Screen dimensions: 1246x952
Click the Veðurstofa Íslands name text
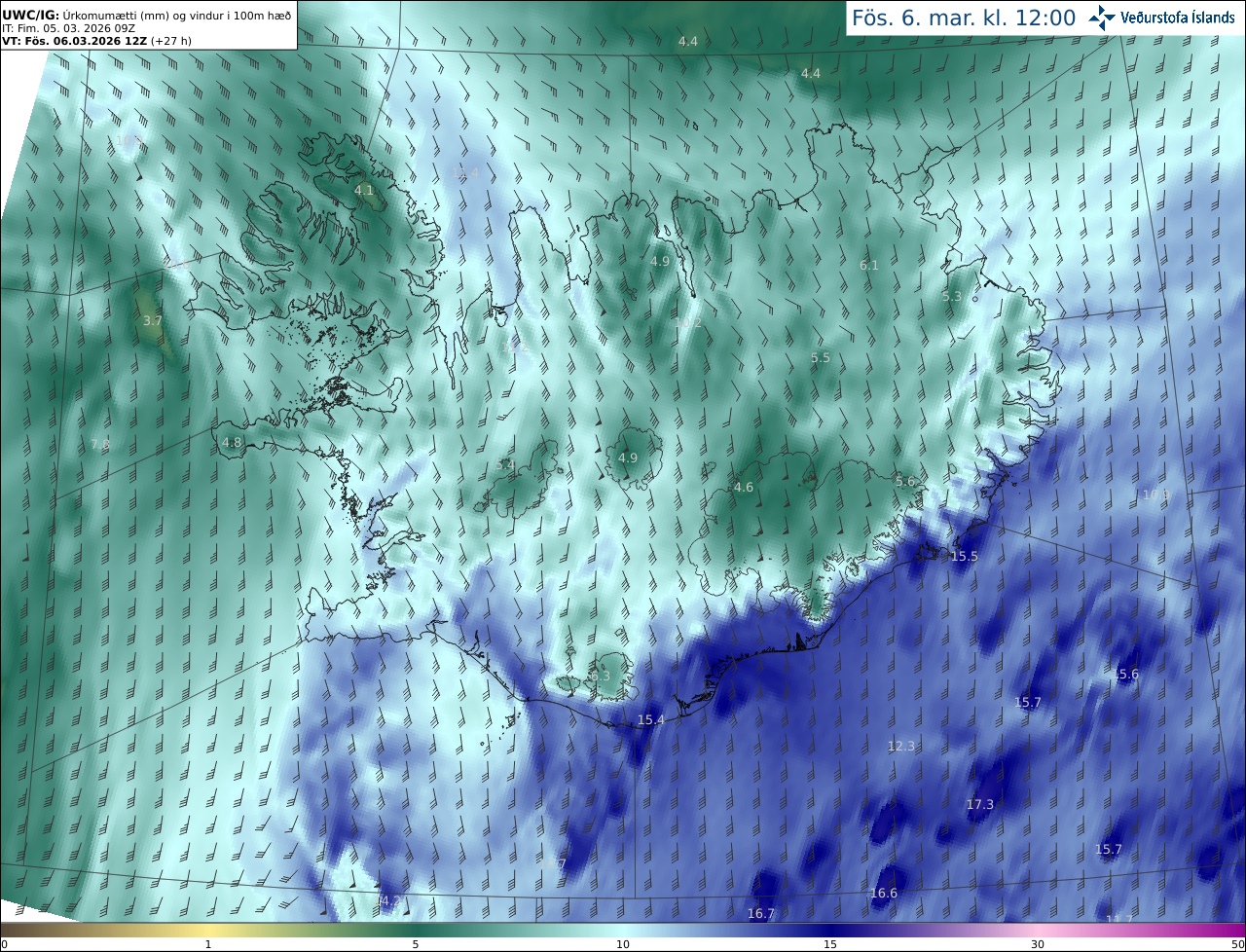1177,18
